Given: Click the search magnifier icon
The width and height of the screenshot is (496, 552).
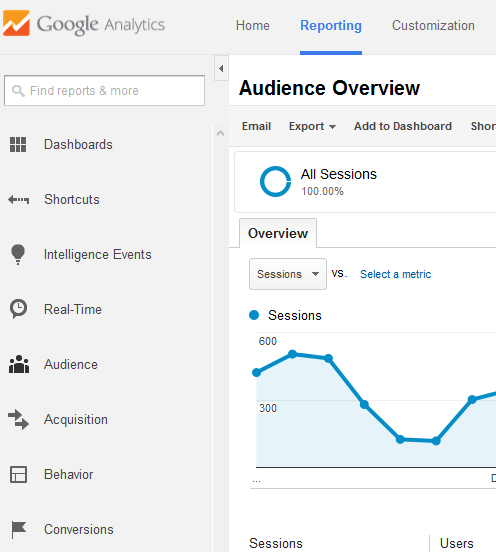Looking at the screenshot, I should tap(18, 91).
